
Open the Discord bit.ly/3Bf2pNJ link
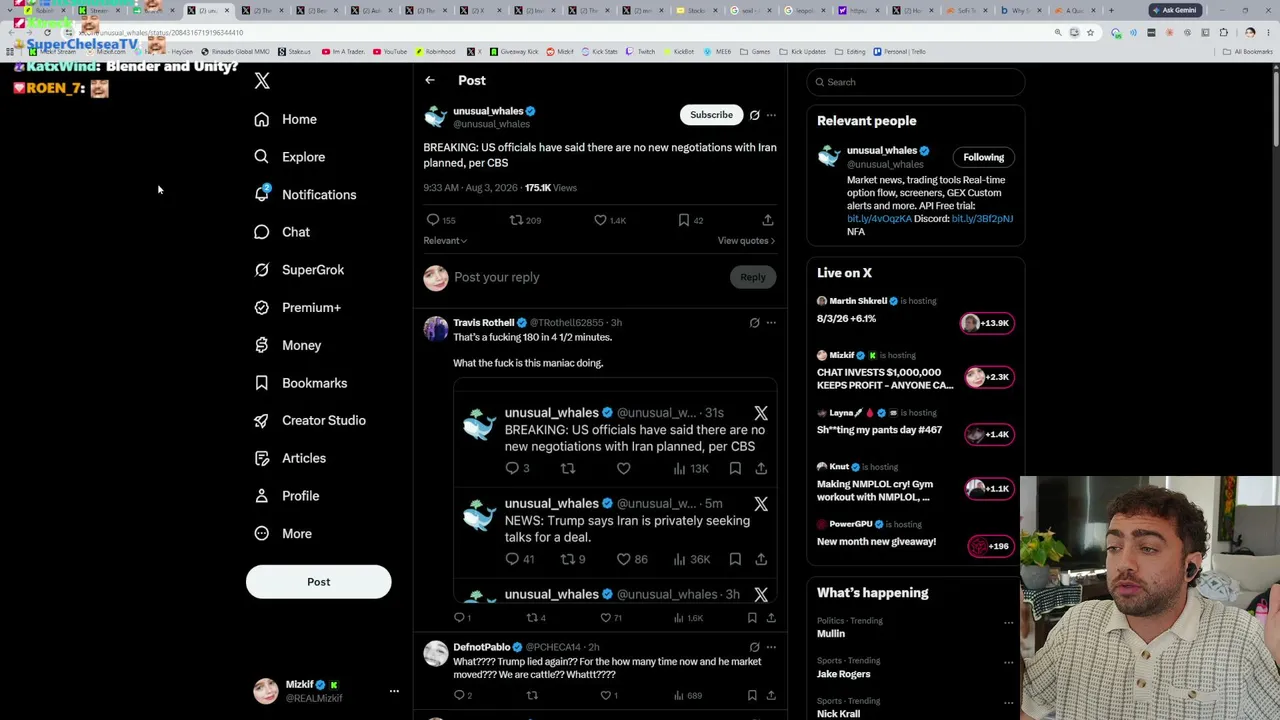[x=982, y=219]
